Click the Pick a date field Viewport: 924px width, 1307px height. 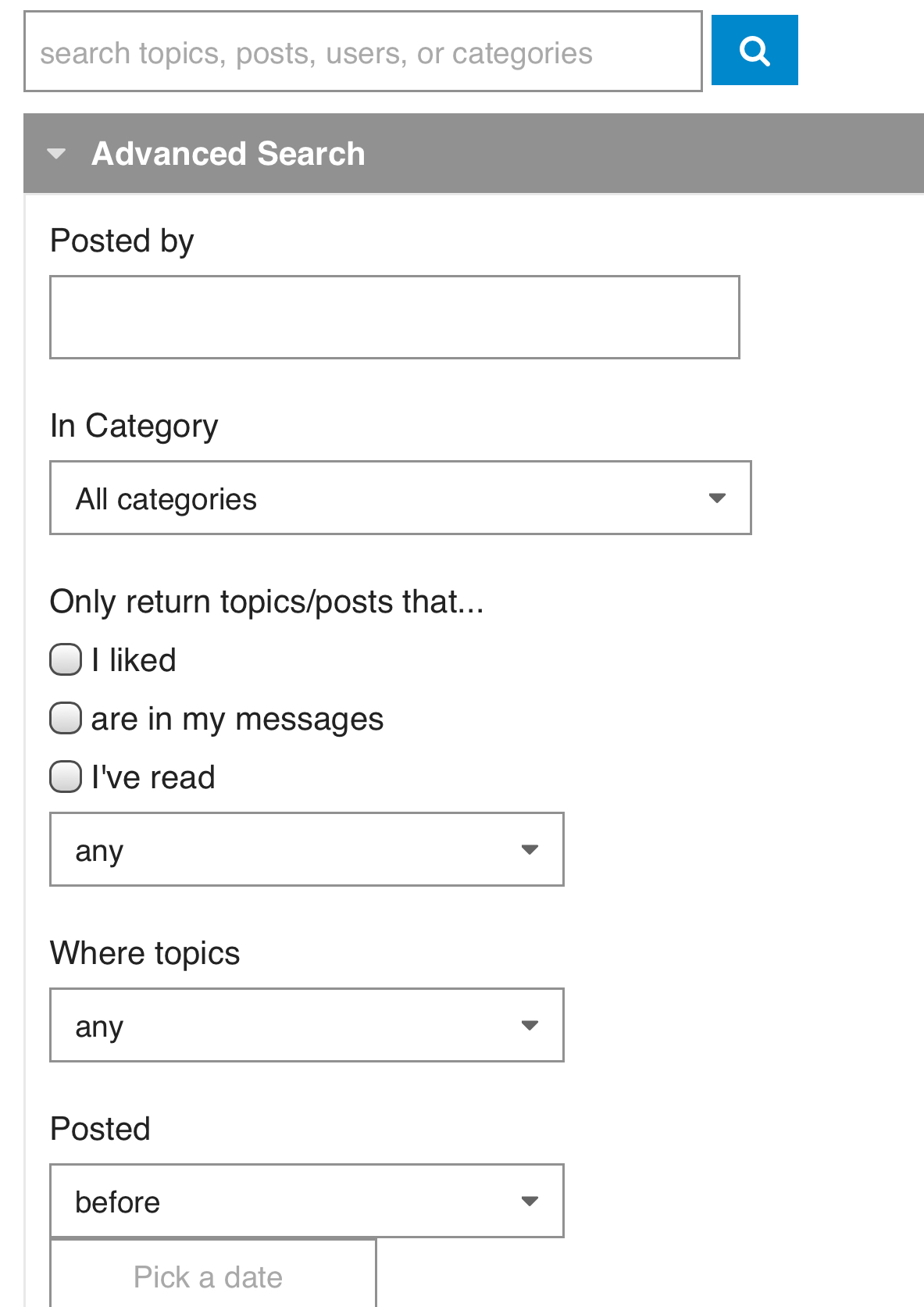point(212,1277)
